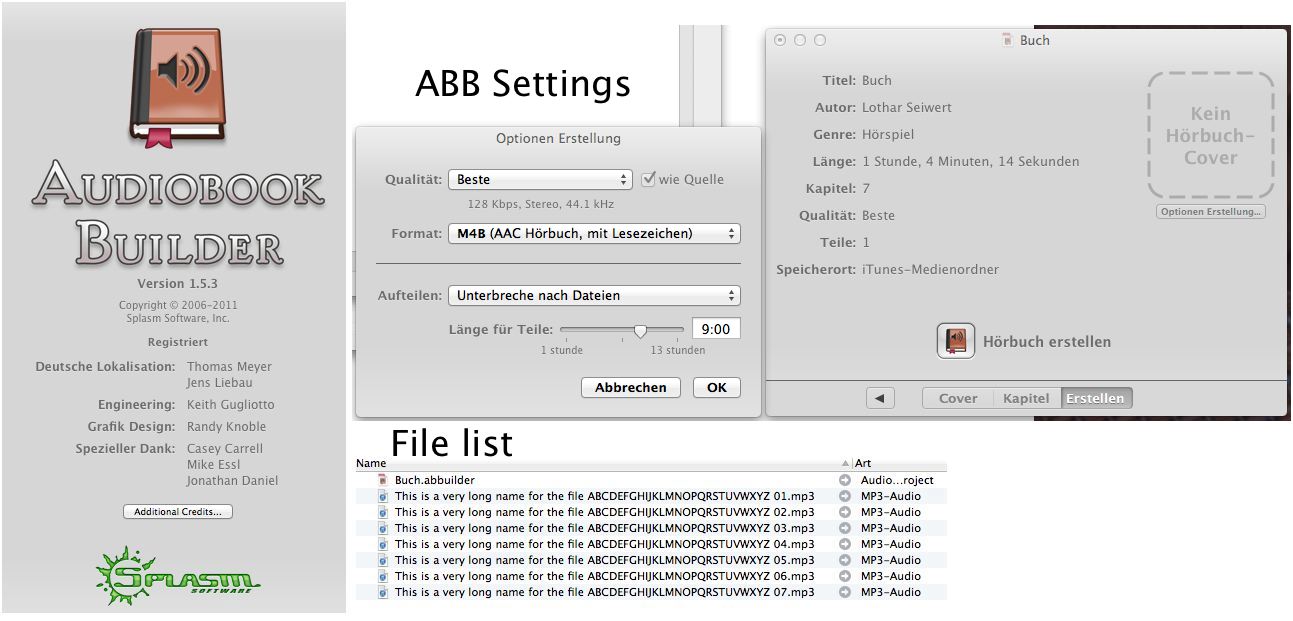Click the Abbrechen button

click(630, 387)
